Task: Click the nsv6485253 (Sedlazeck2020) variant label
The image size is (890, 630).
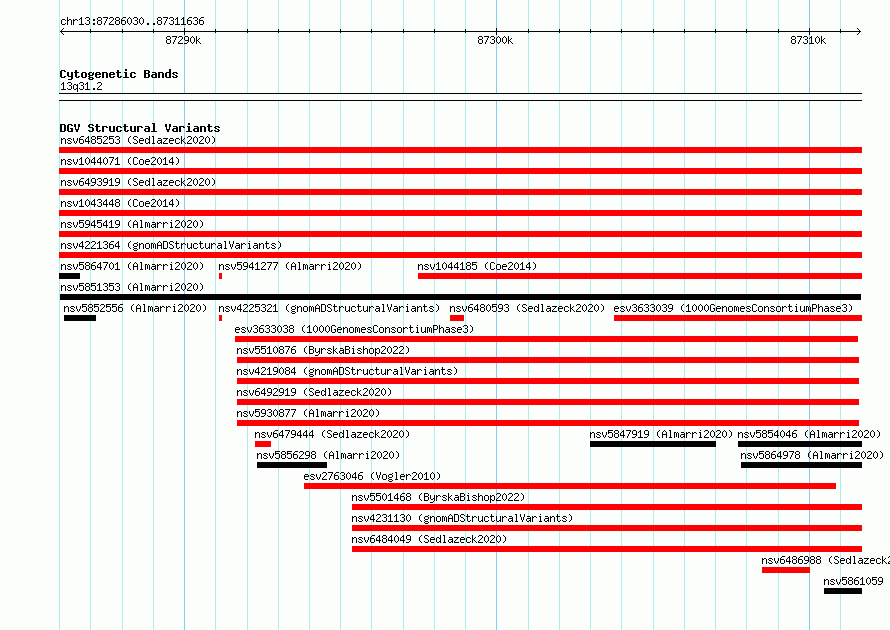Action: pyautogui.click(x=138, y=140)
